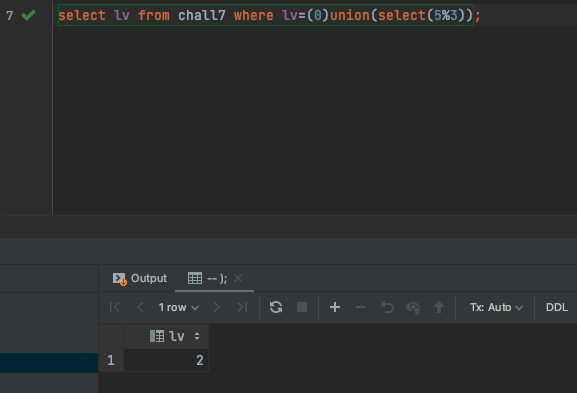Click the 'union' keyword in the query
This screenshot has width=577, height=393.
tap(350, 15)
